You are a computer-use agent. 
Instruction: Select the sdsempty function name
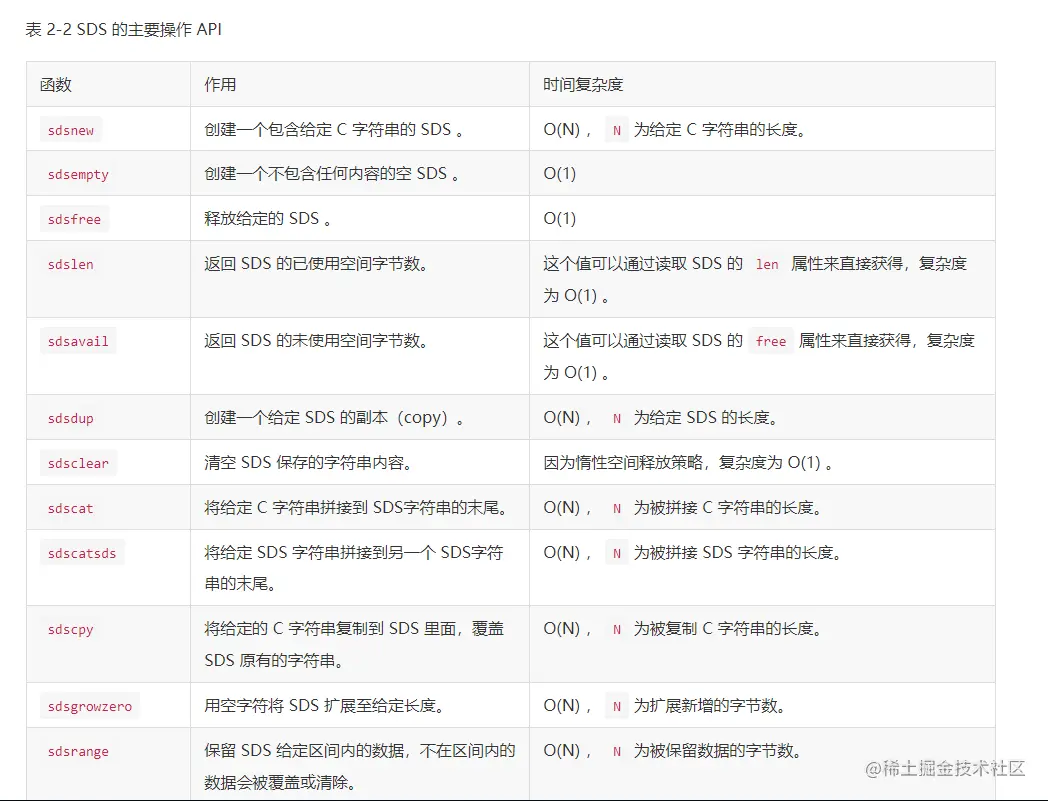tap(78, 175)
